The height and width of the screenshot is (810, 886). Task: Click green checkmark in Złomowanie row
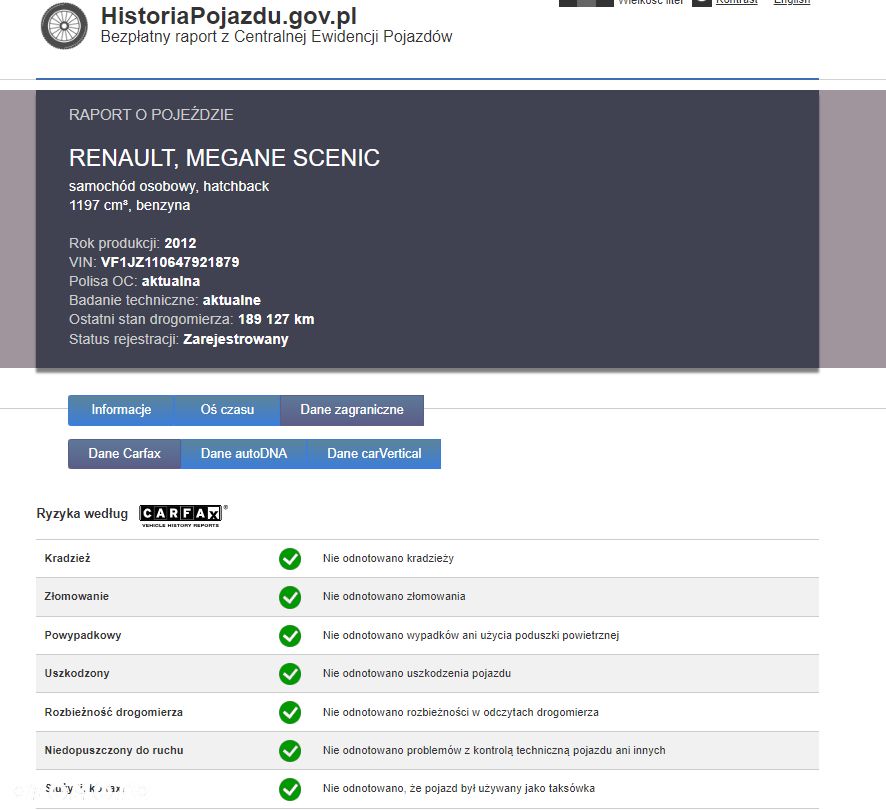click(x=290, y=597)
